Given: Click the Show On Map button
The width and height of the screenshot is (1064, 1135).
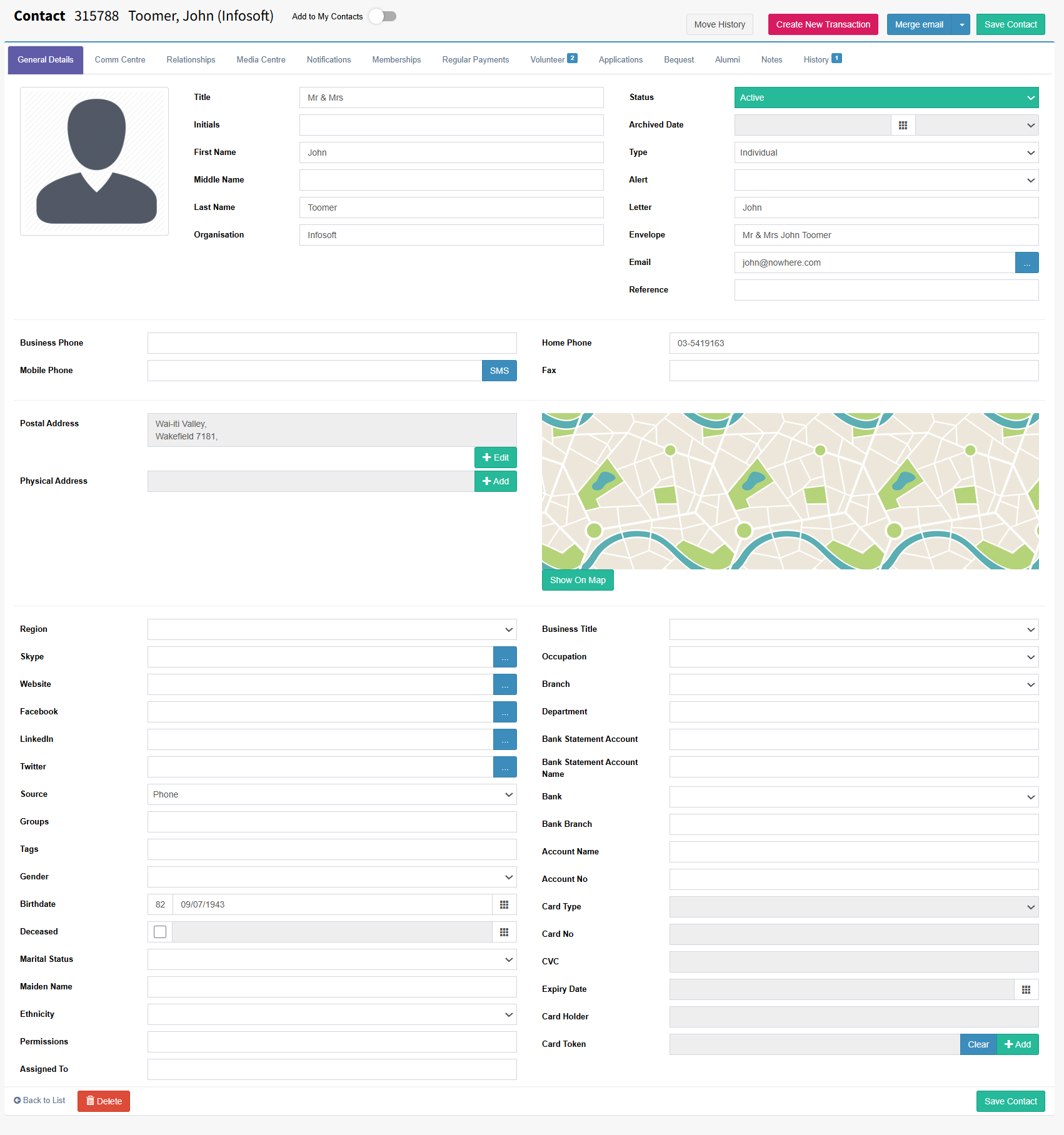Looking at the screenshot, I should pos(578,580).
